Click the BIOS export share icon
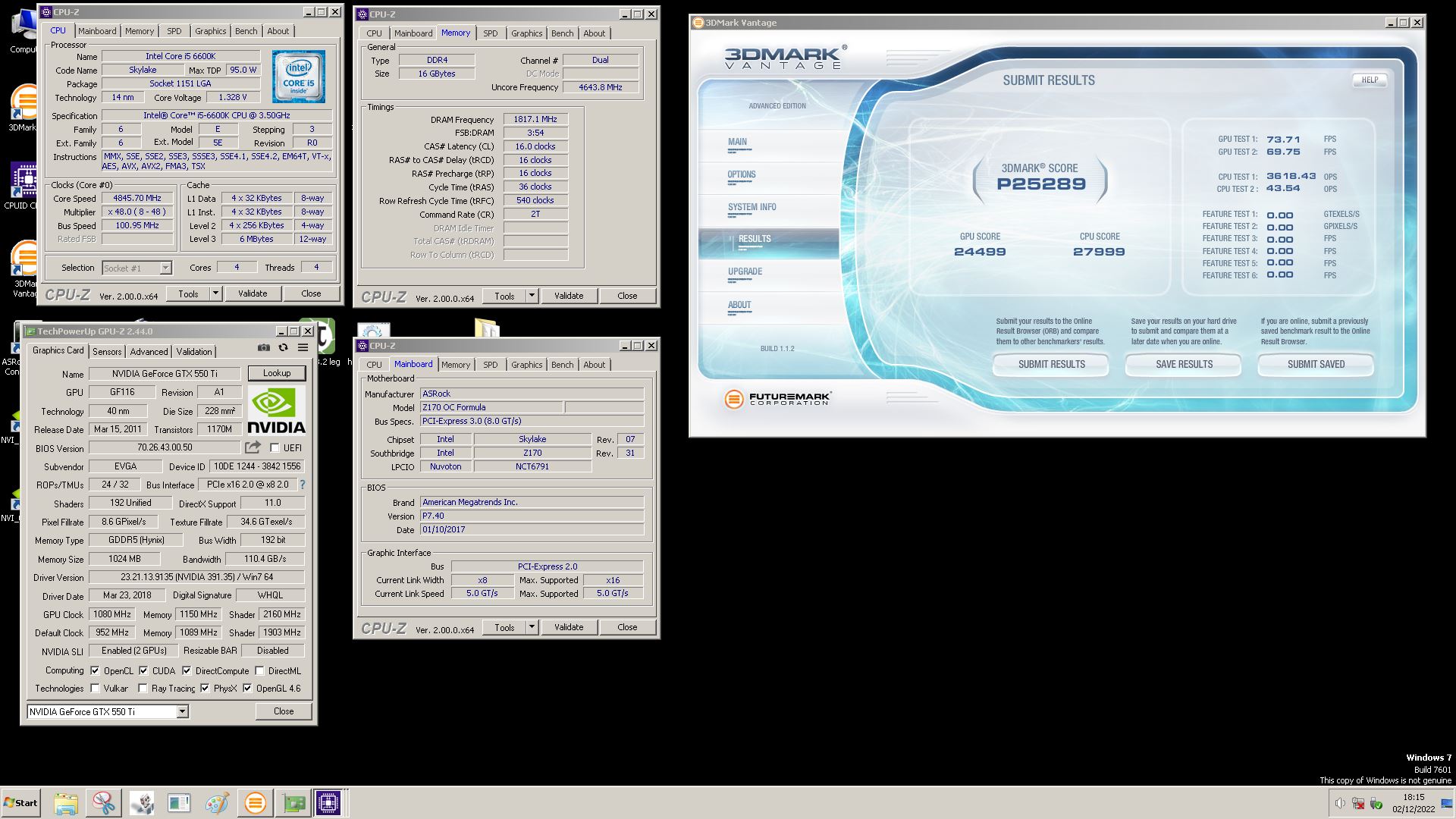Viewport: 1456px width, 819px height. [253, 447]
